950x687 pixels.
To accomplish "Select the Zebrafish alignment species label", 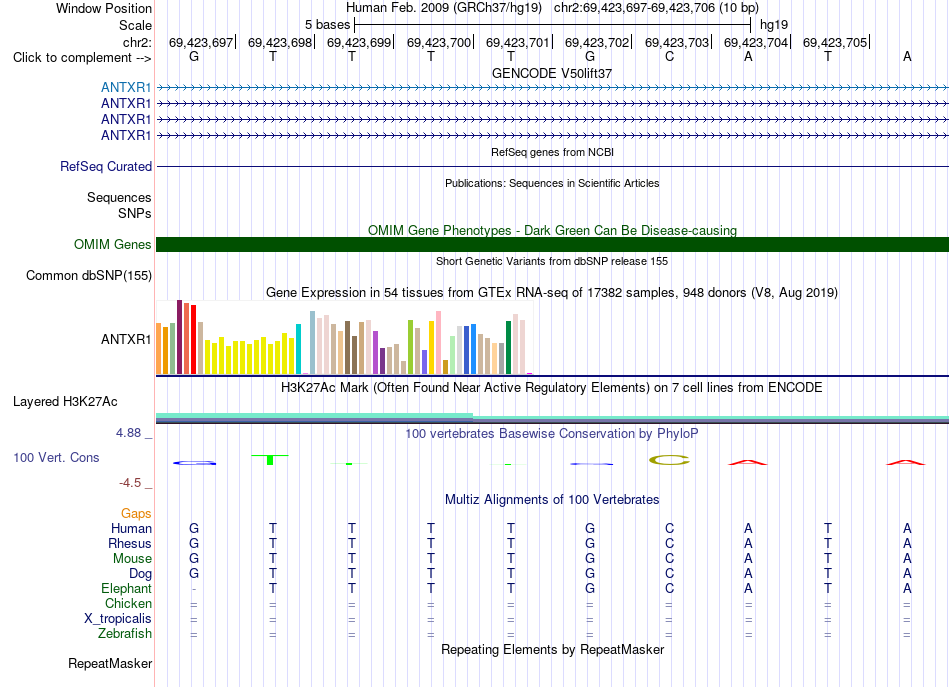I will click(x=125, y=634).
